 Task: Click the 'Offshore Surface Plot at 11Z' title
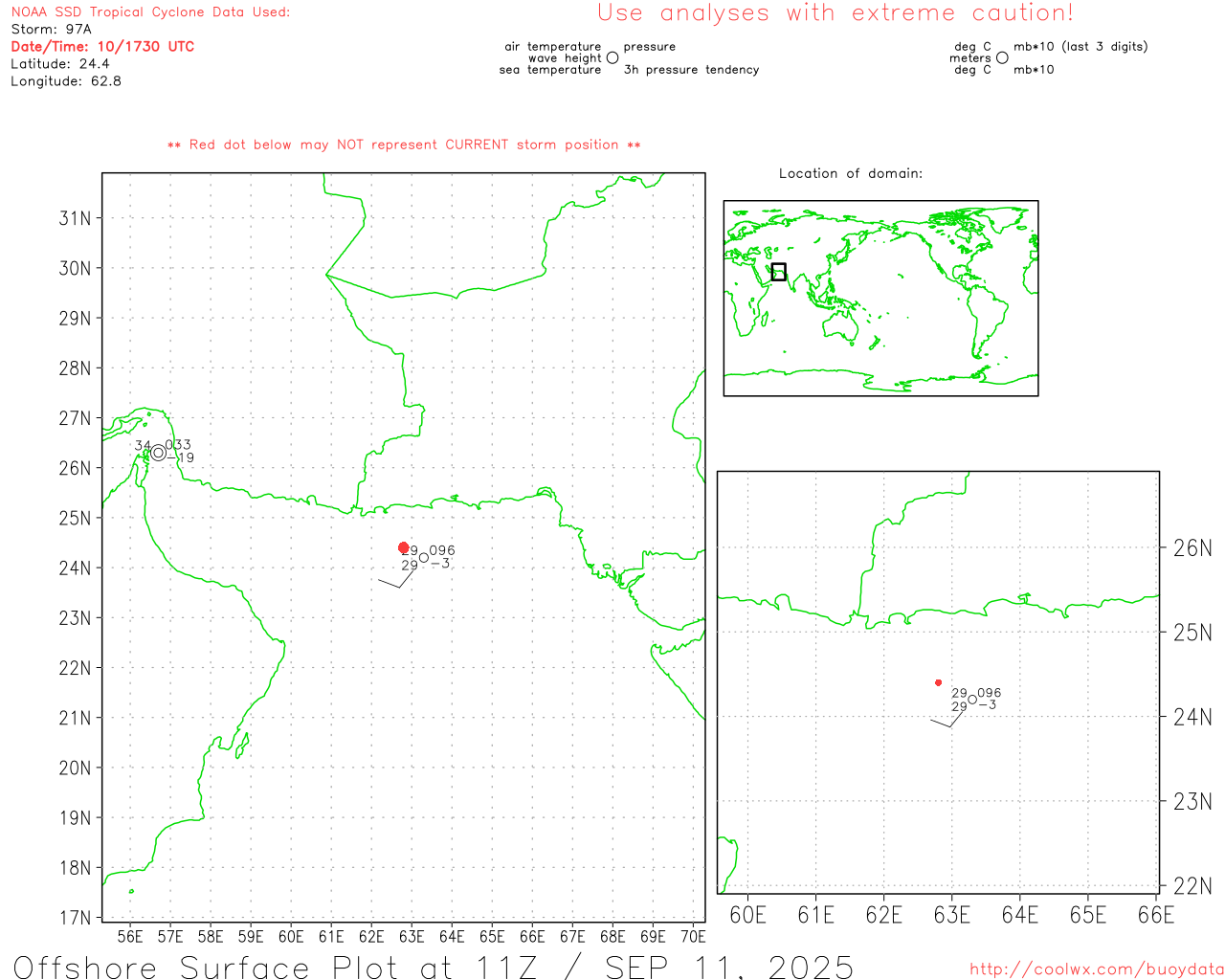point(276,968)
